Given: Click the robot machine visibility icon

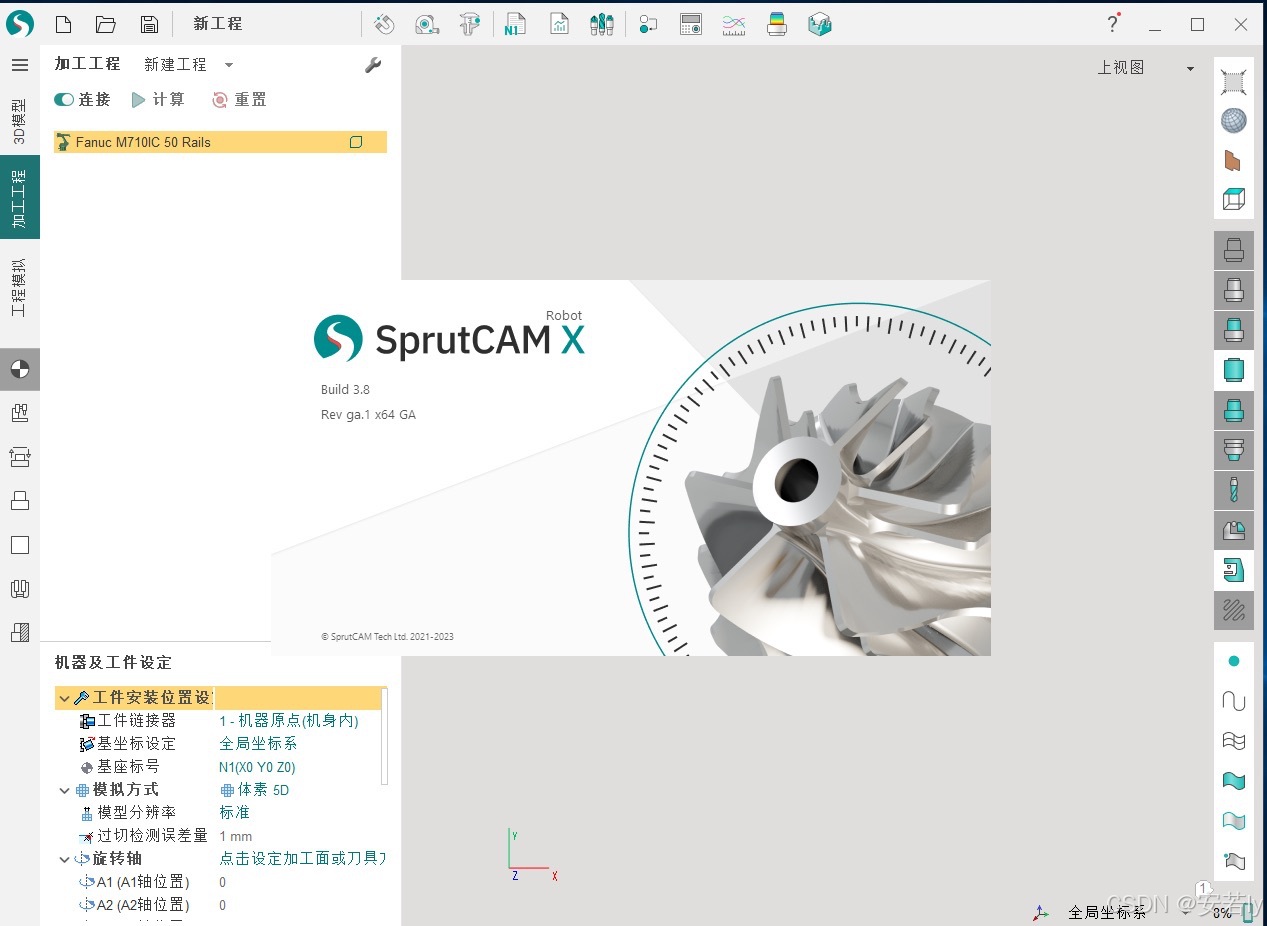Looking at the screenshot, I should pos(1234,570).
